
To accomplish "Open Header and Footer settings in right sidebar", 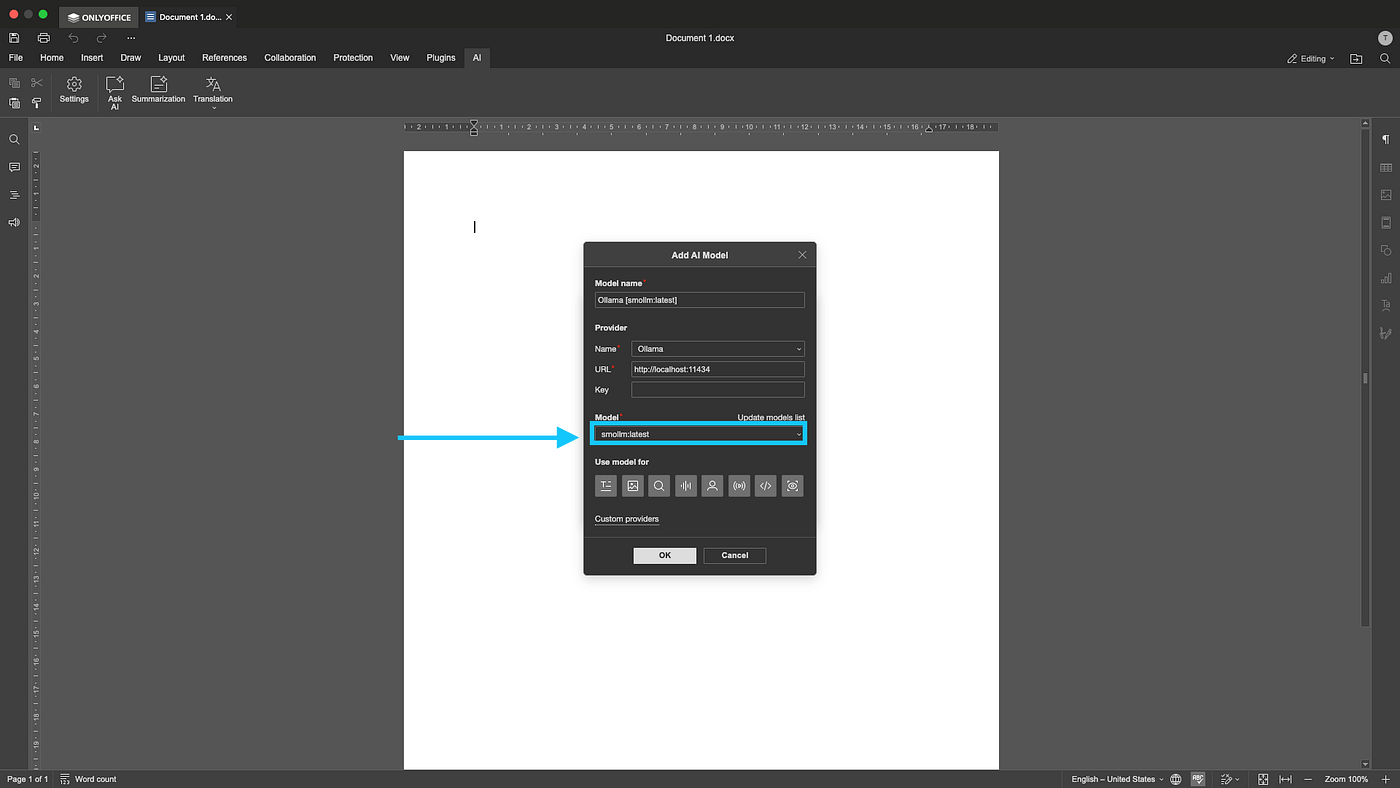I will (x=1386, y=223).
